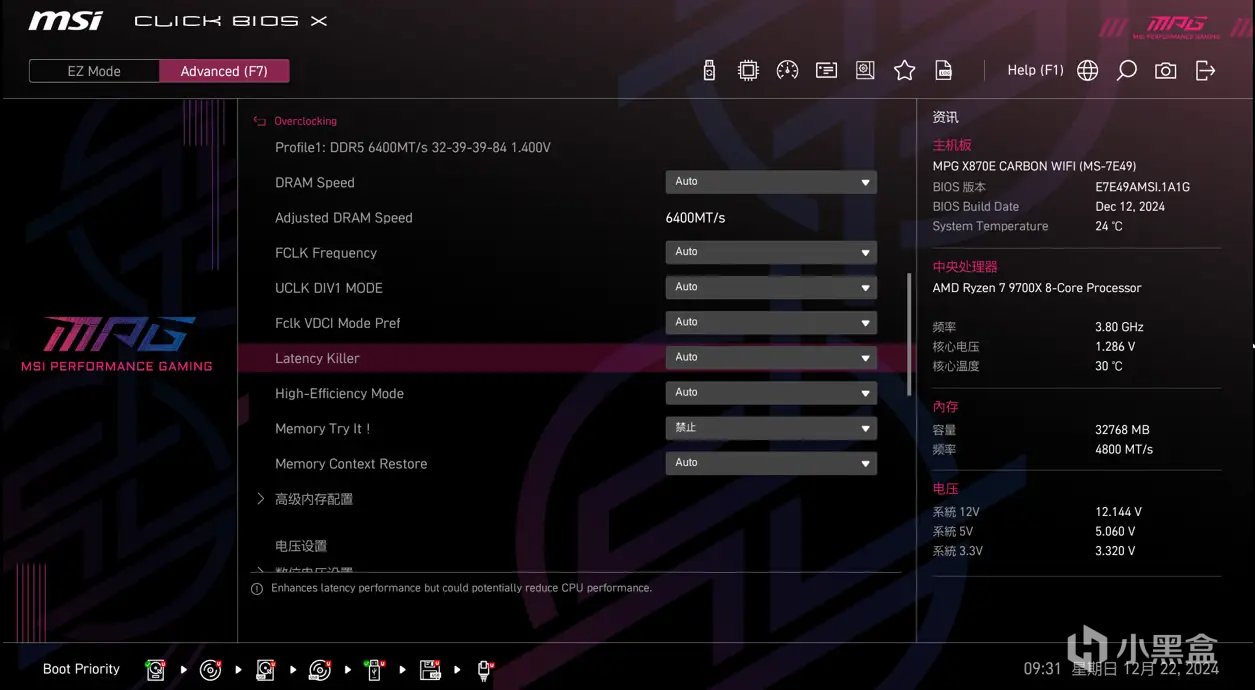This screenshot has height=690, width=1255.
Task: Click the info icon beside help description
Action: (x=257, y=589)
